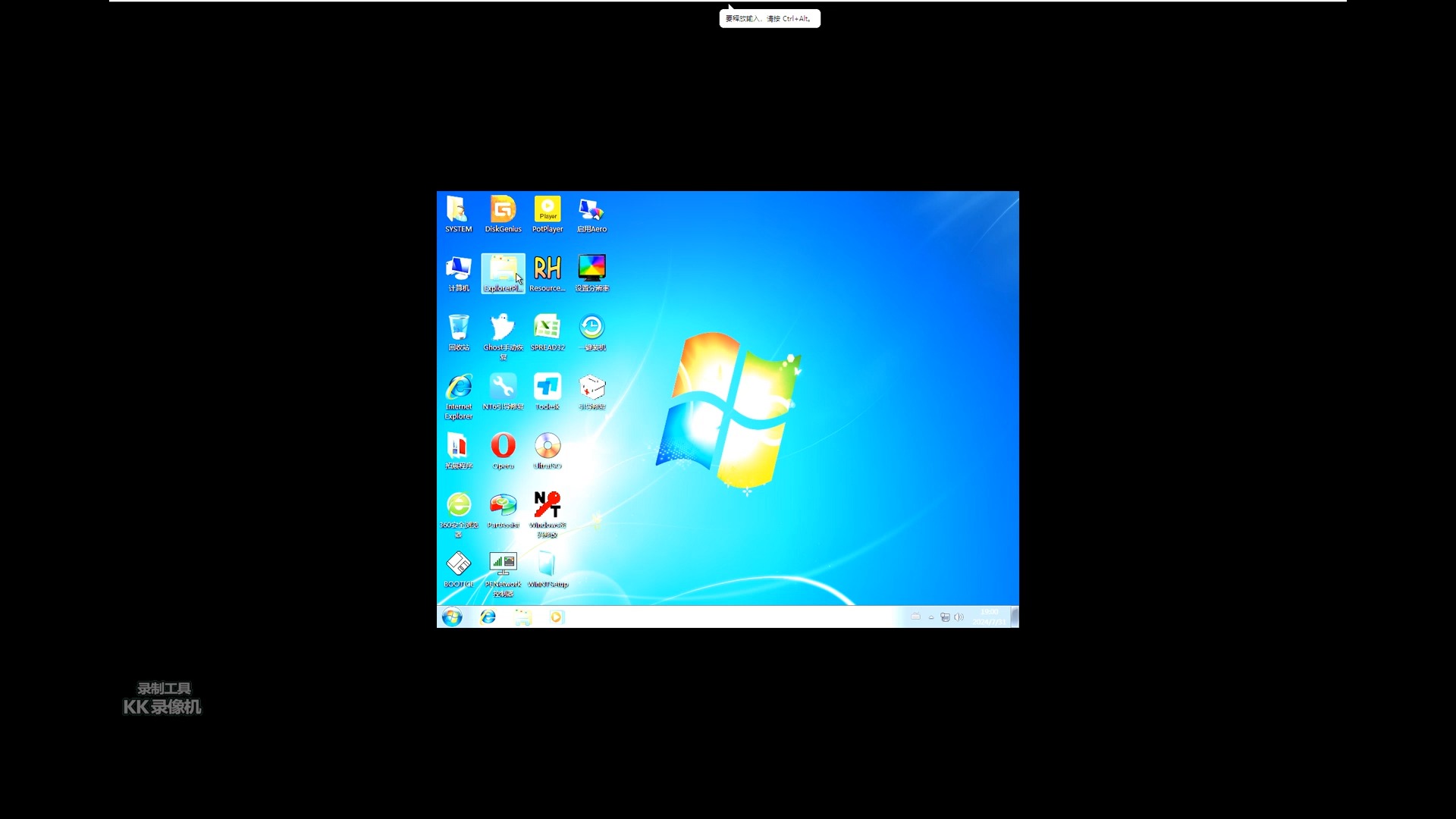
Task: Click the clock to view the calendar
Action: pyautogui.click(x=988, y=617)
